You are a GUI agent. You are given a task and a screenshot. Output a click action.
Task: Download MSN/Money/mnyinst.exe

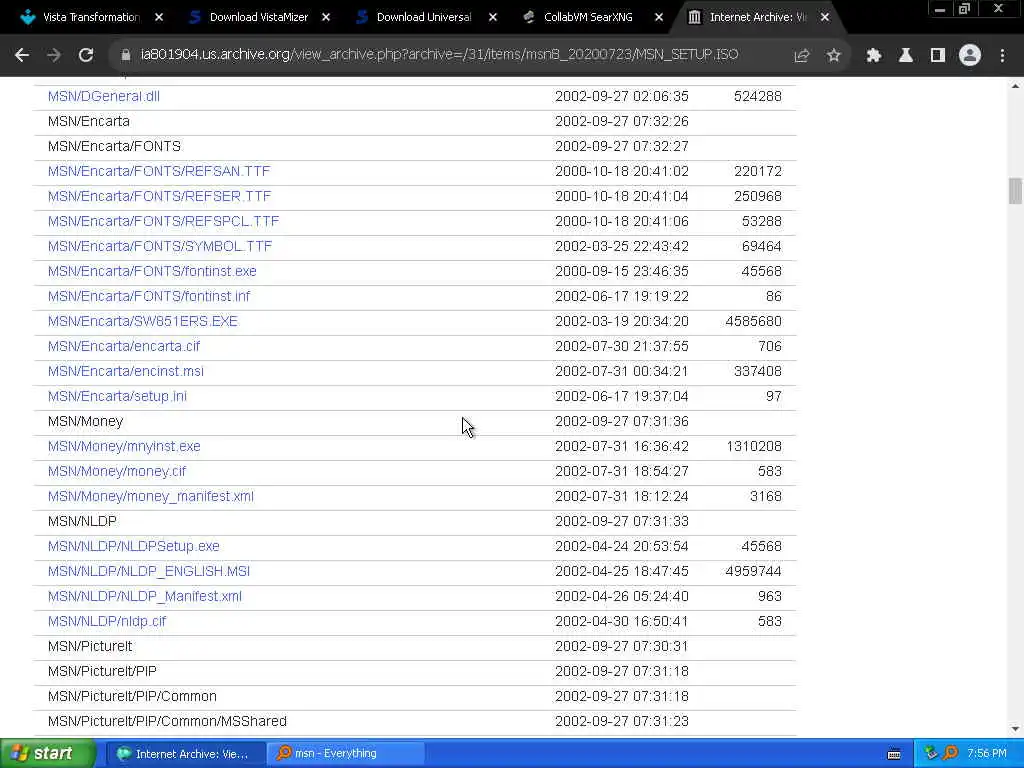(x=124, y=446)
